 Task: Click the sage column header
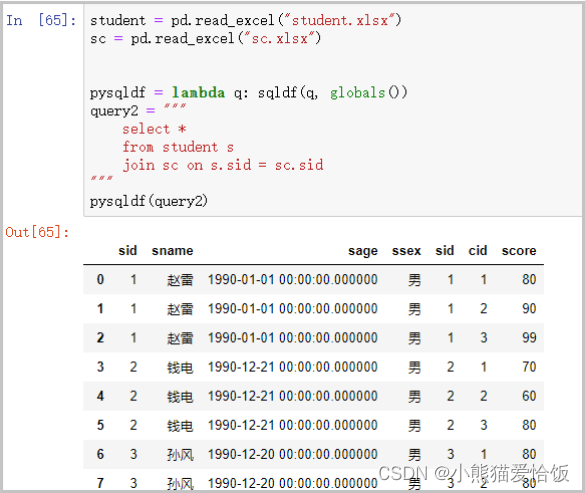[x=363, y=251]
